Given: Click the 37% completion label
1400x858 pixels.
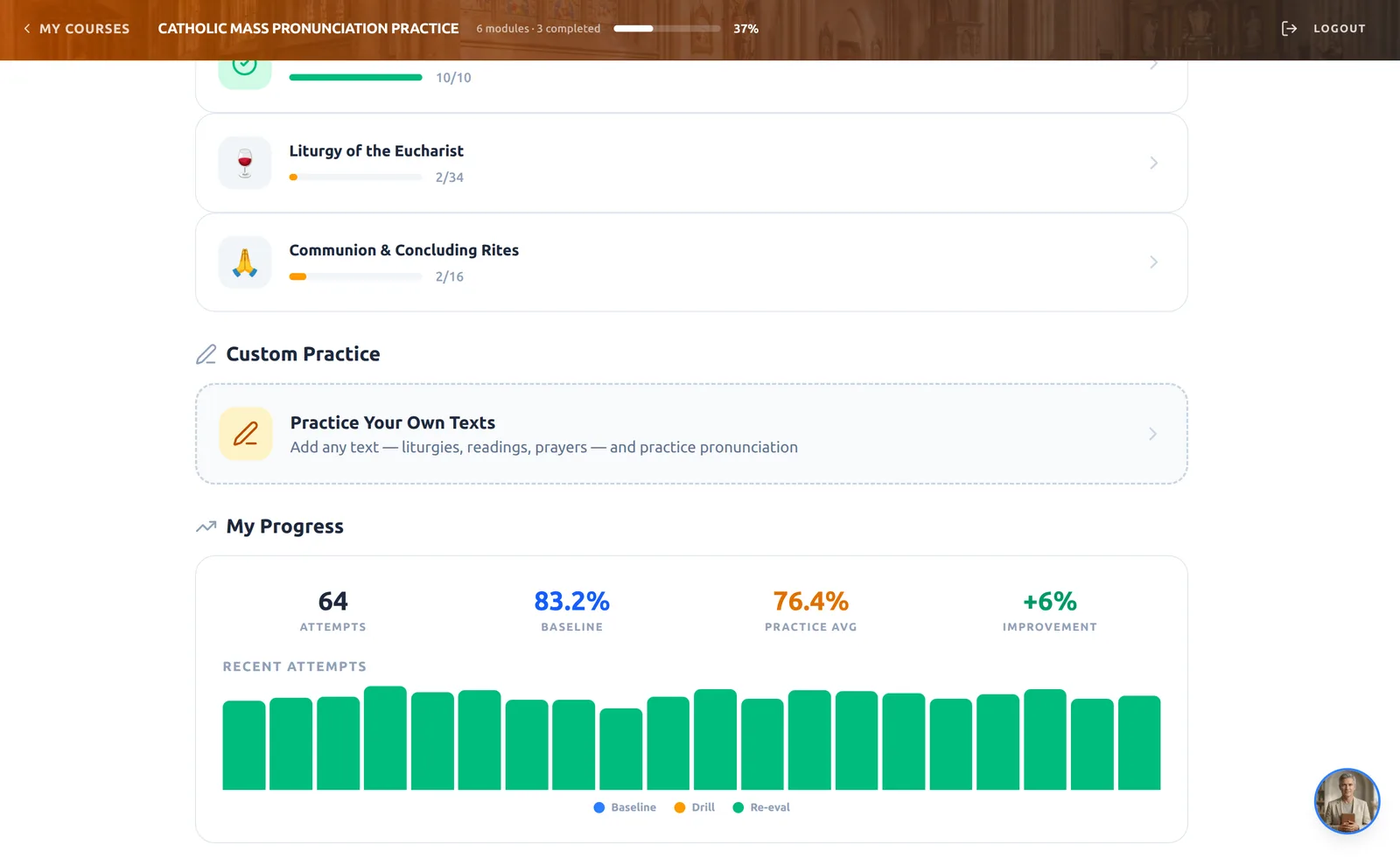Looking at the screenshot, I should click(745, 29).
